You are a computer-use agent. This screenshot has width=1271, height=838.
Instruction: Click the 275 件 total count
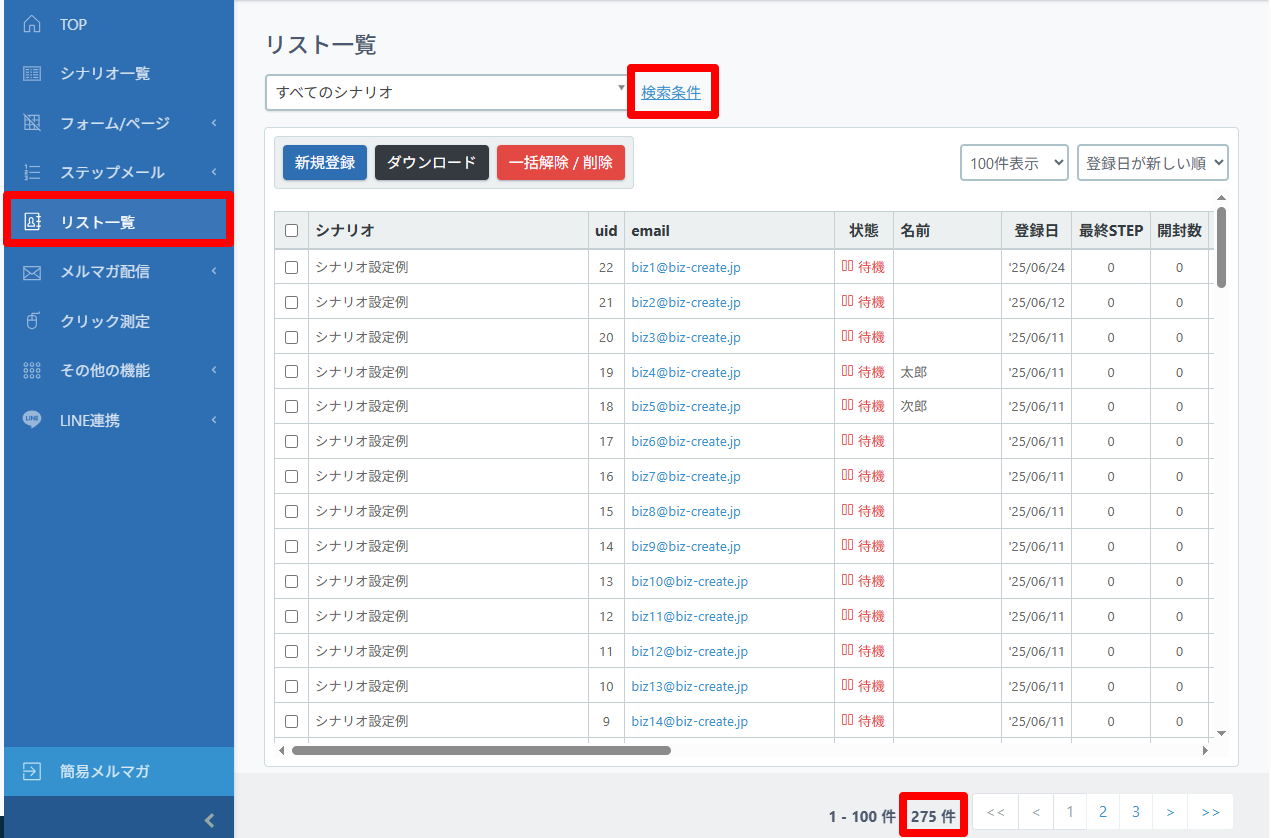click(x=933, y=817)
